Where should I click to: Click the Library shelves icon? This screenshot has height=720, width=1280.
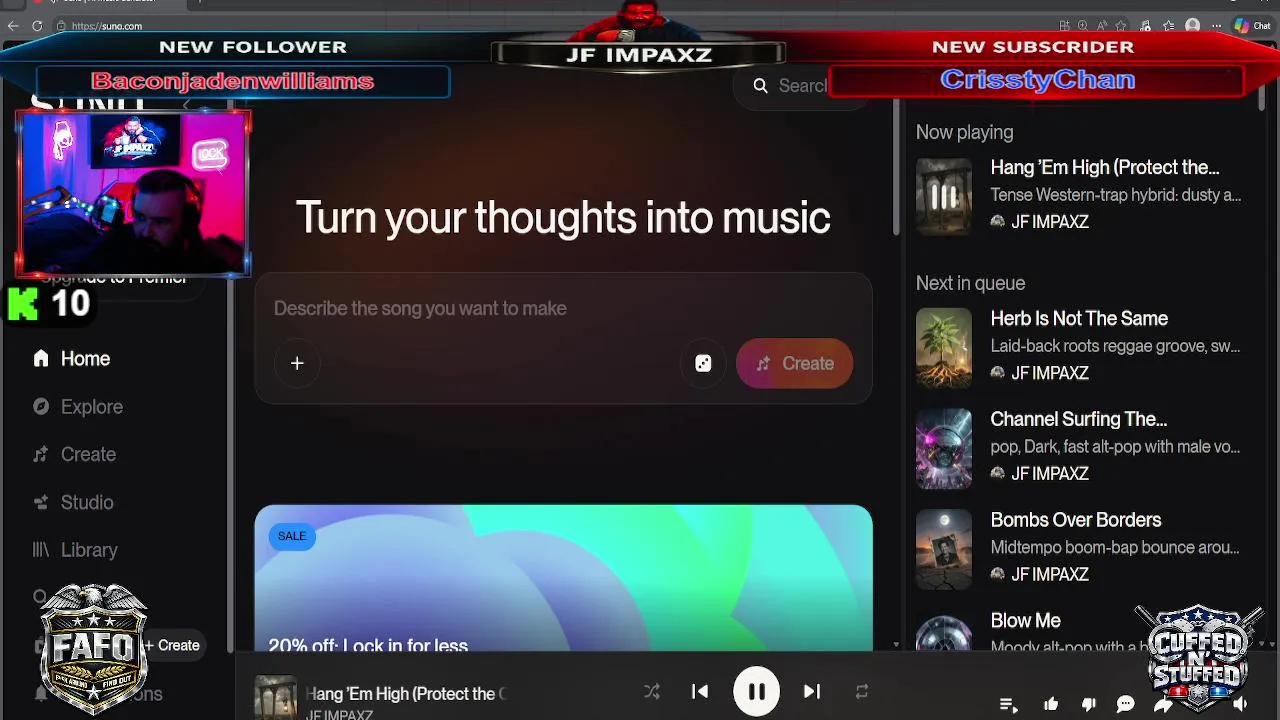[x=41, y=550]
